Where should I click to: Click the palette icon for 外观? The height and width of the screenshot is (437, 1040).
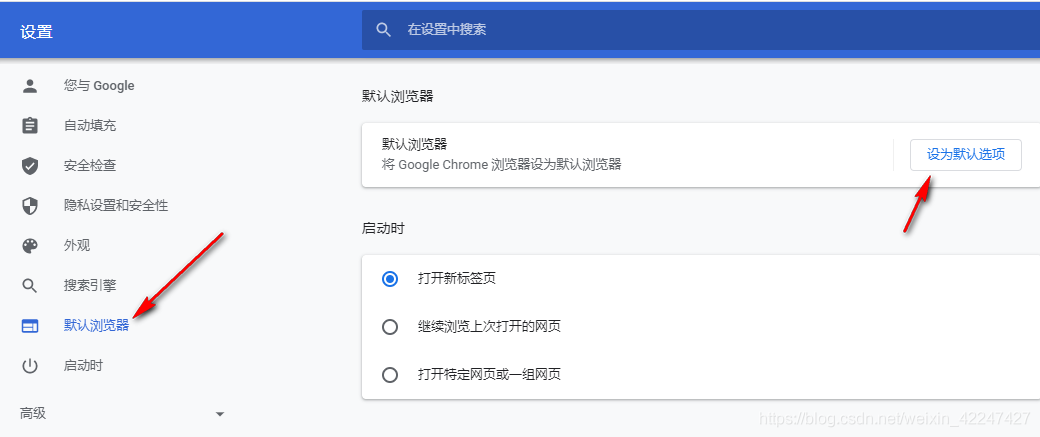coord(30,246)
